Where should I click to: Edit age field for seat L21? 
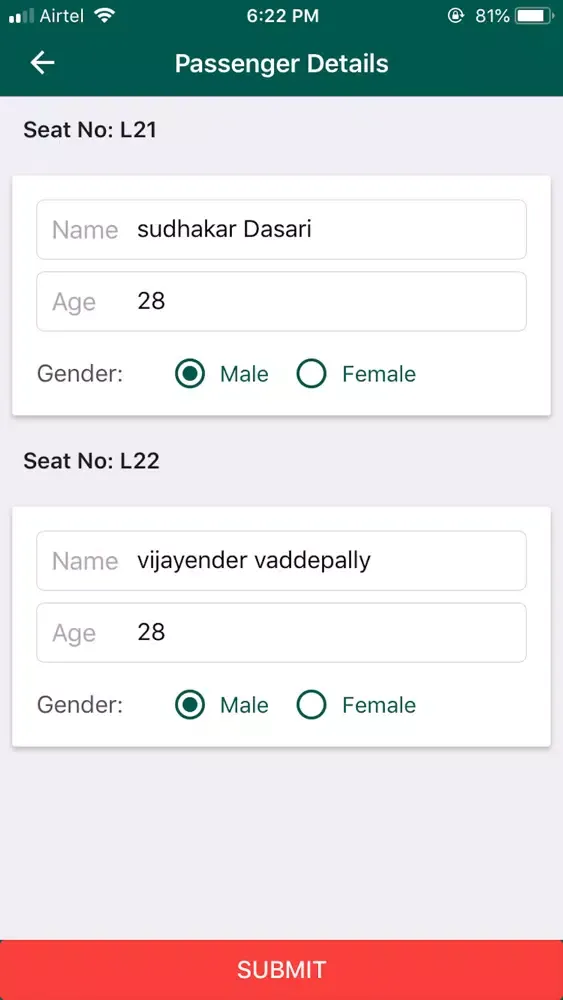(281, 302)
